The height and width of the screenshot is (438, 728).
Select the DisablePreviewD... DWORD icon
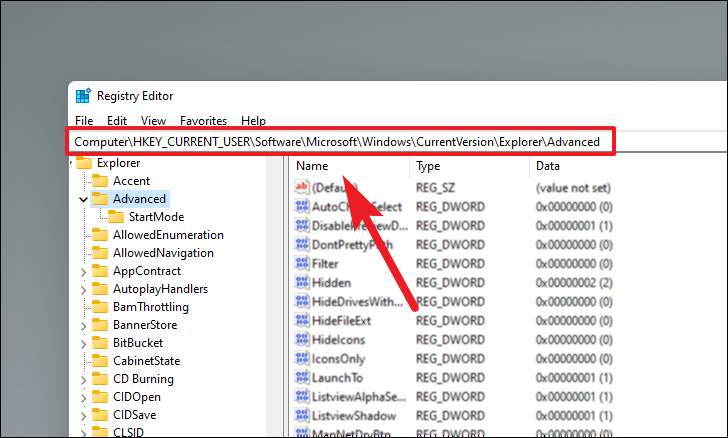(x=302, y=226)
